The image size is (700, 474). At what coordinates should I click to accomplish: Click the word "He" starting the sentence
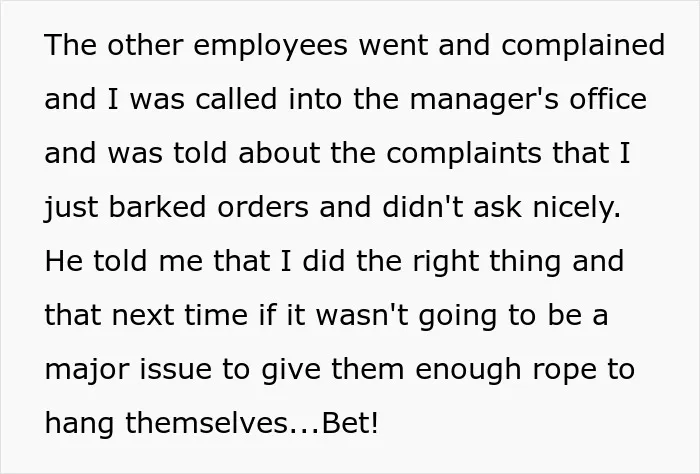(x=63, y=261)
